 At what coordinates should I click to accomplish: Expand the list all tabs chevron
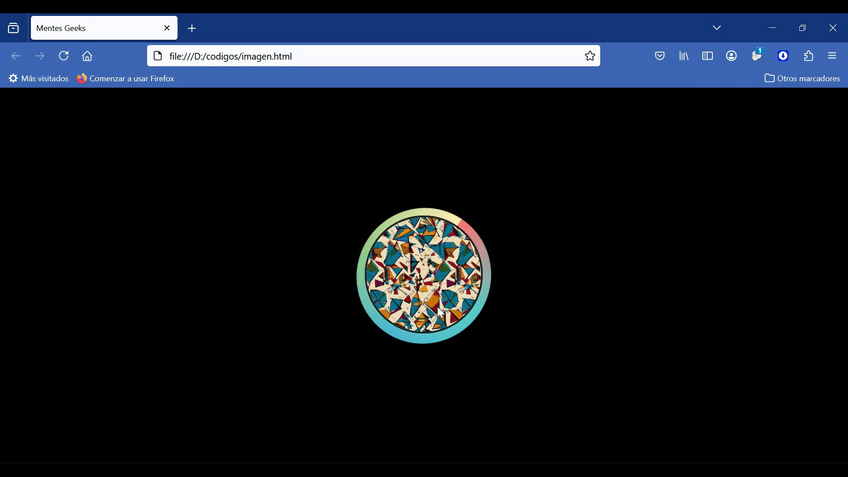coord(717,28)
